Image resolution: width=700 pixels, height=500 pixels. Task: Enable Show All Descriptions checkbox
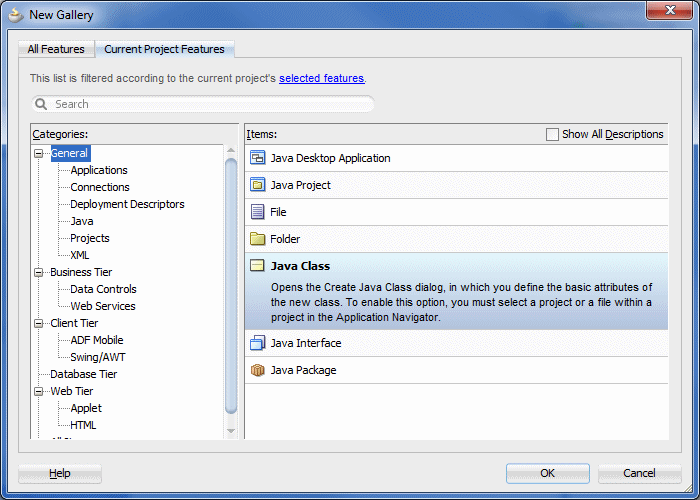[553, 134]
